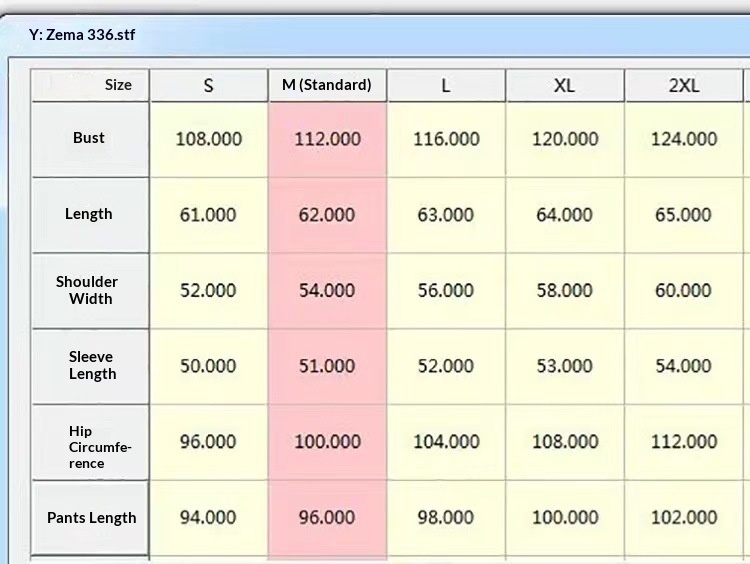Select the Hip Circumference cell in M column
The height and width of the screenshot is (564, 750).
coord(327,442)
